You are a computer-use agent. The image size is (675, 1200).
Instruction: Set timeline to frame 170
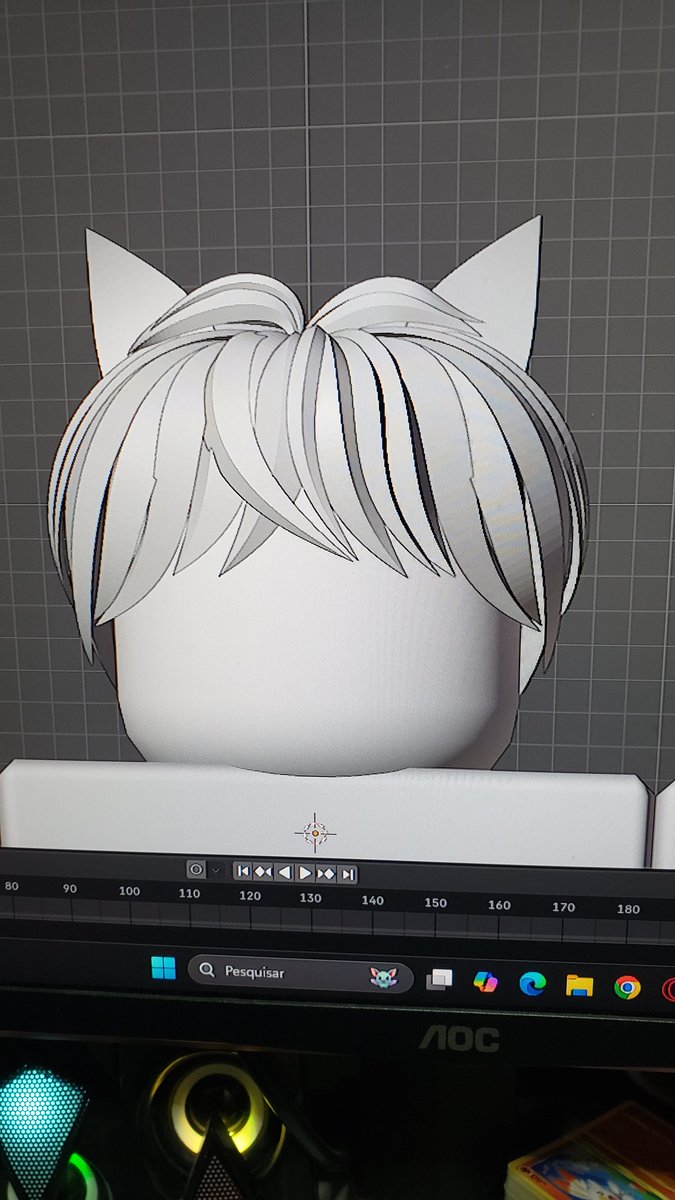click(564, 907)
